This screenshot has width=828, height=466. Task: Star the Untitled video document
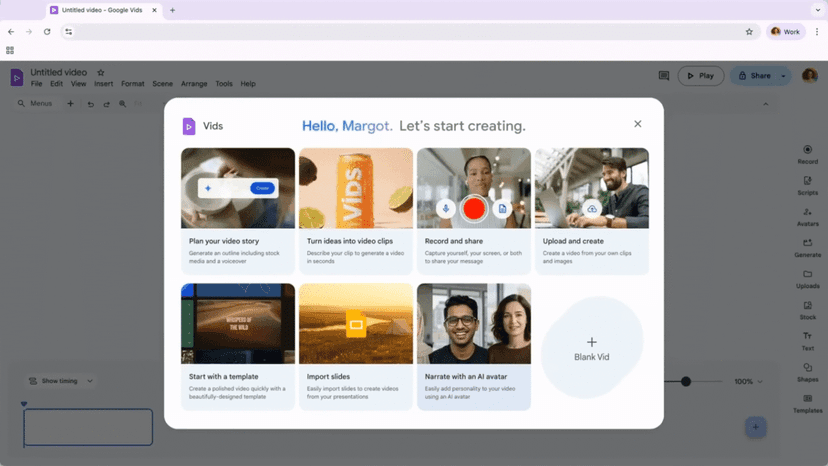pyautogui.click(x=100, y=73)
